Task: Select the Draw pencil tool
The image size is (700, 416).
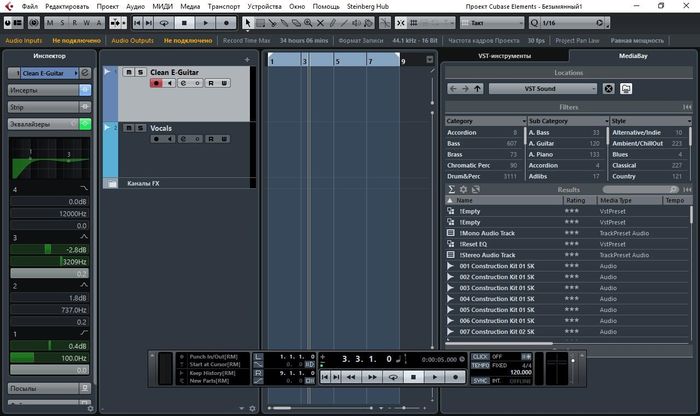Action: tap(333, 23)
